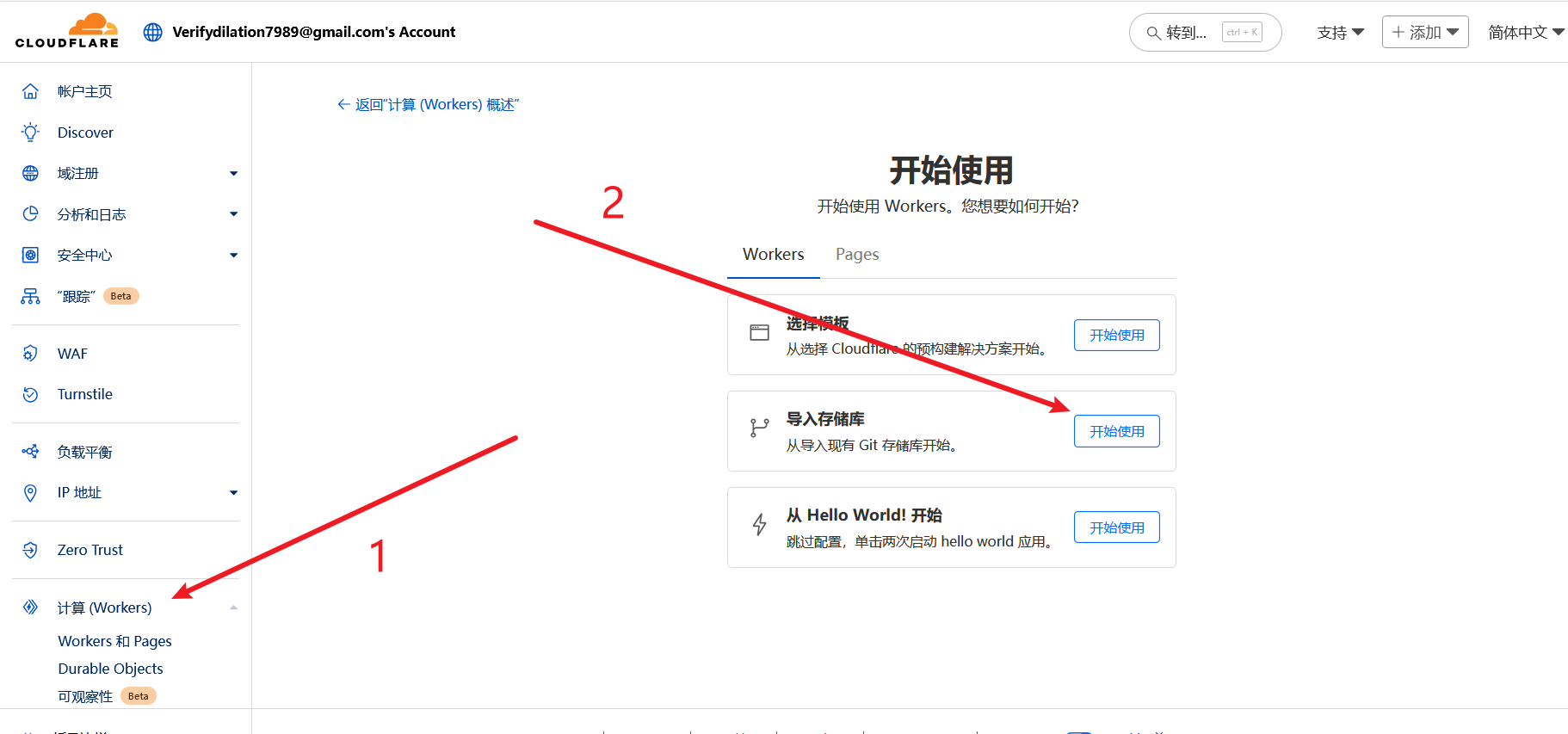Click the 负载平衡 load balancing icon
The image size is (1568, 734).
[x=30, y=452]
